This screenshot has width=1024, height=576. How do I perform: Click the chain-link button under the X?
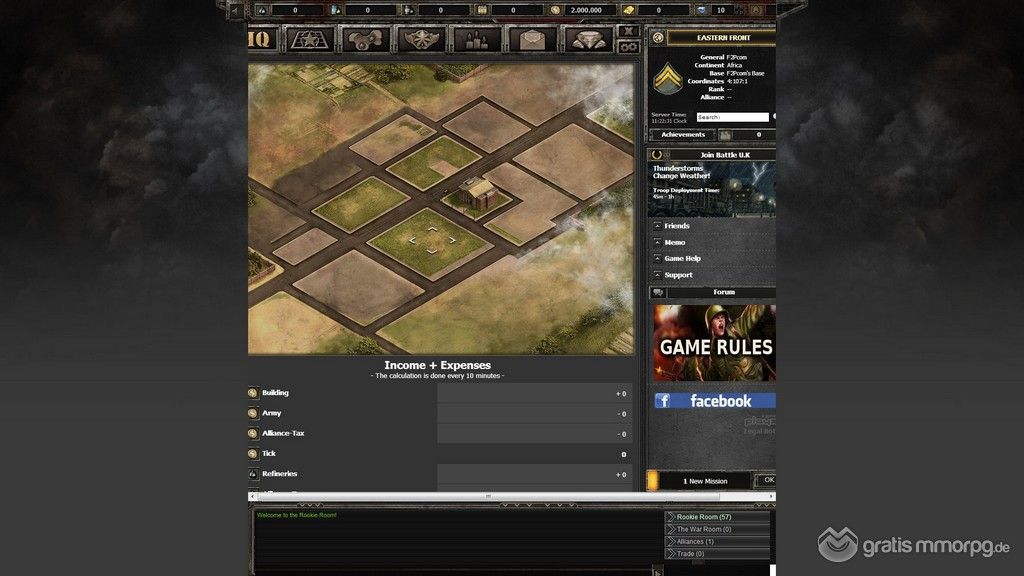point(628,46)
